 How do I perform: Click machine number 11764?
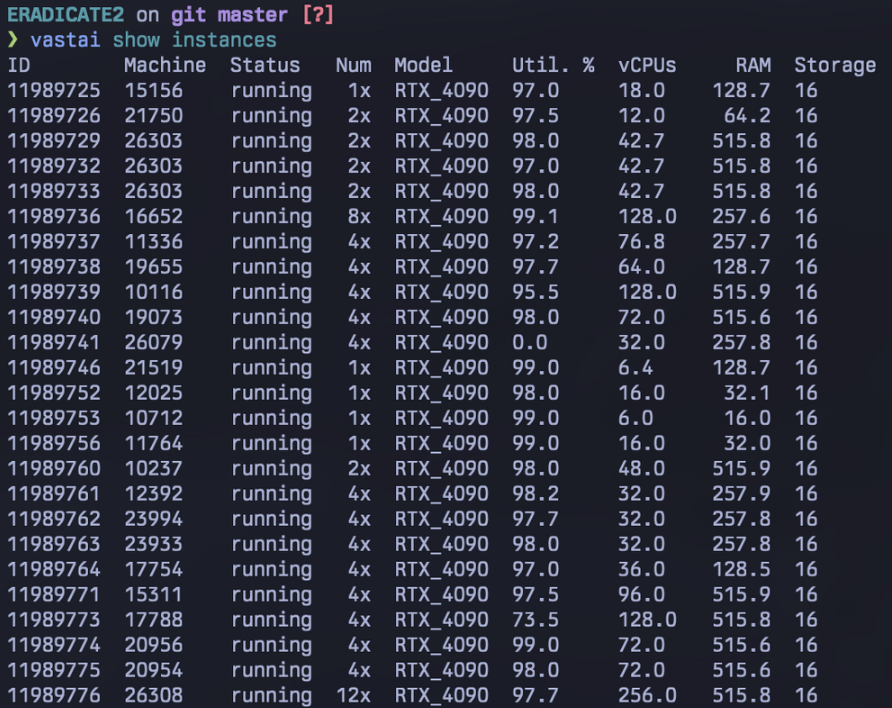(x=154, y=443)
